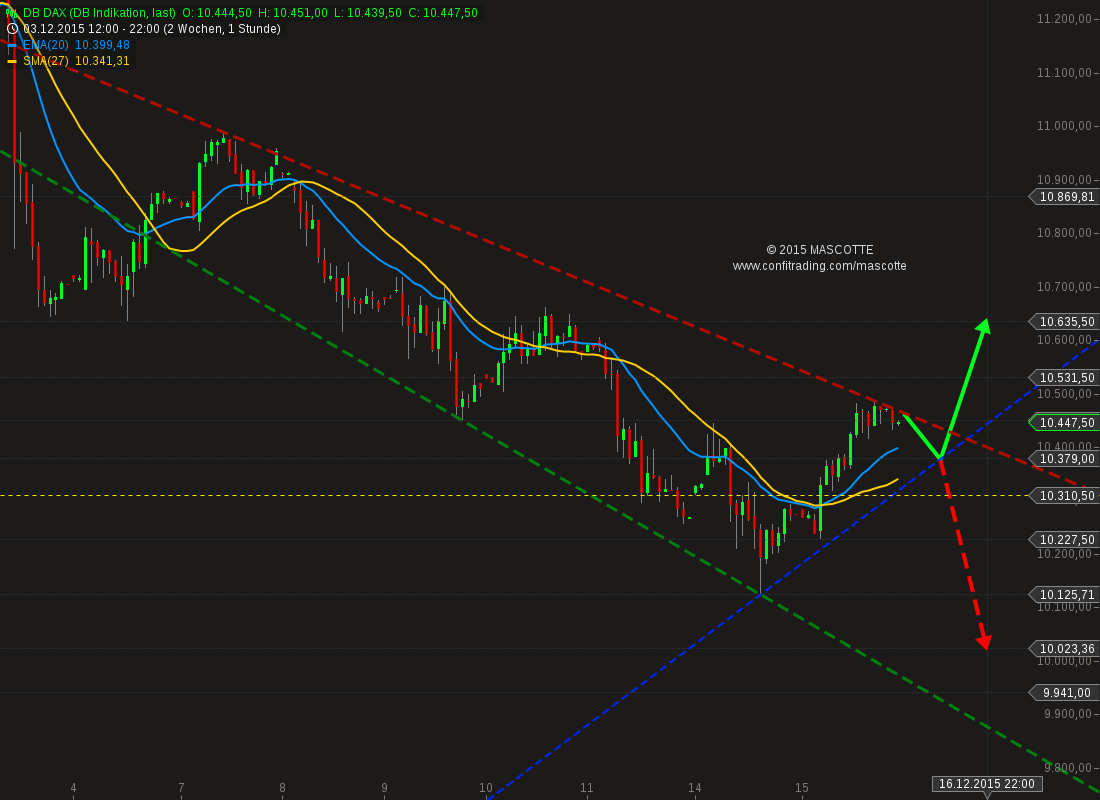
Task: Click the 10.227,50 price level tag
Action: click(x=1064, y=540)
